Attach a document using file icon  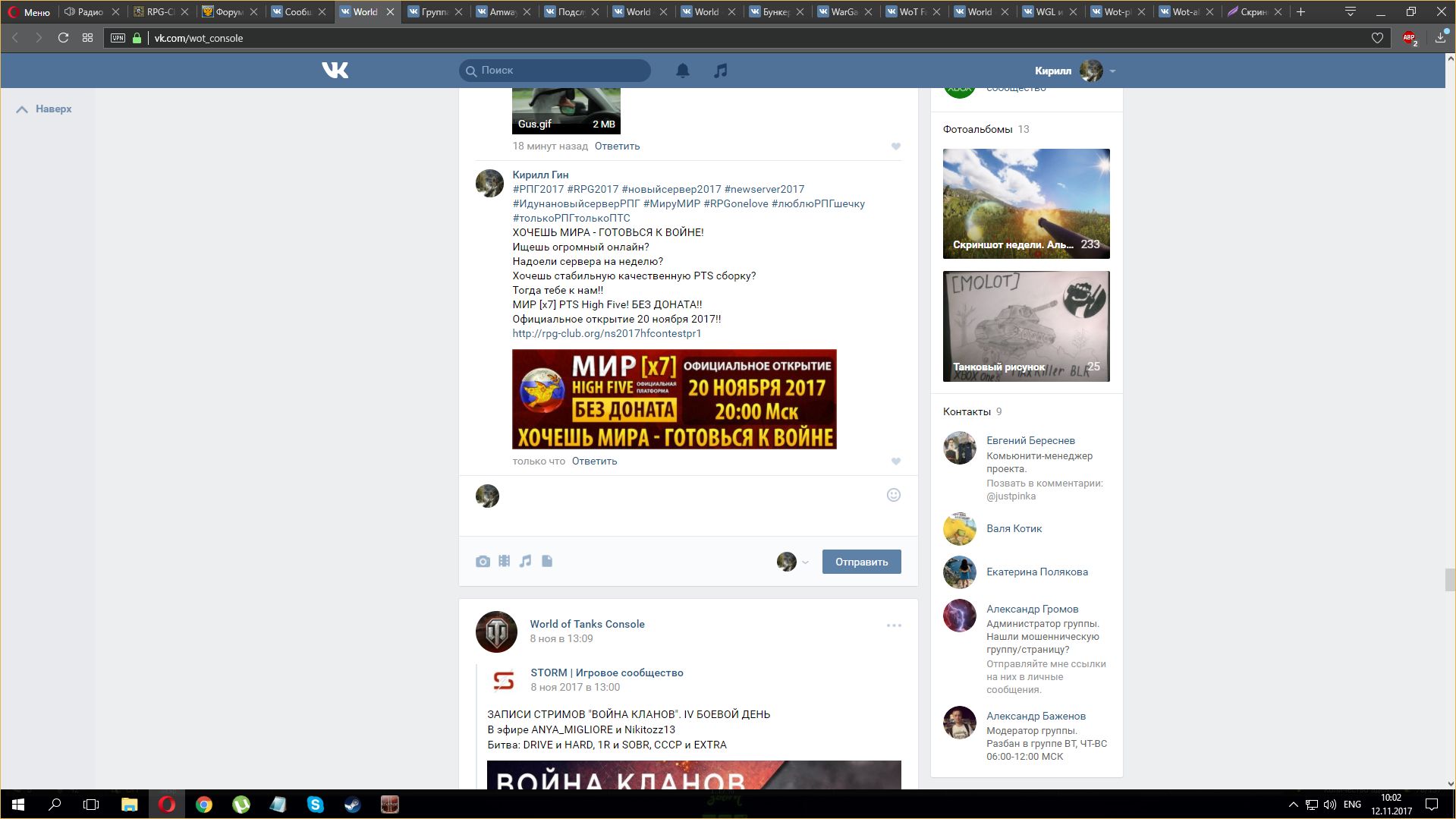pos(547,561)
